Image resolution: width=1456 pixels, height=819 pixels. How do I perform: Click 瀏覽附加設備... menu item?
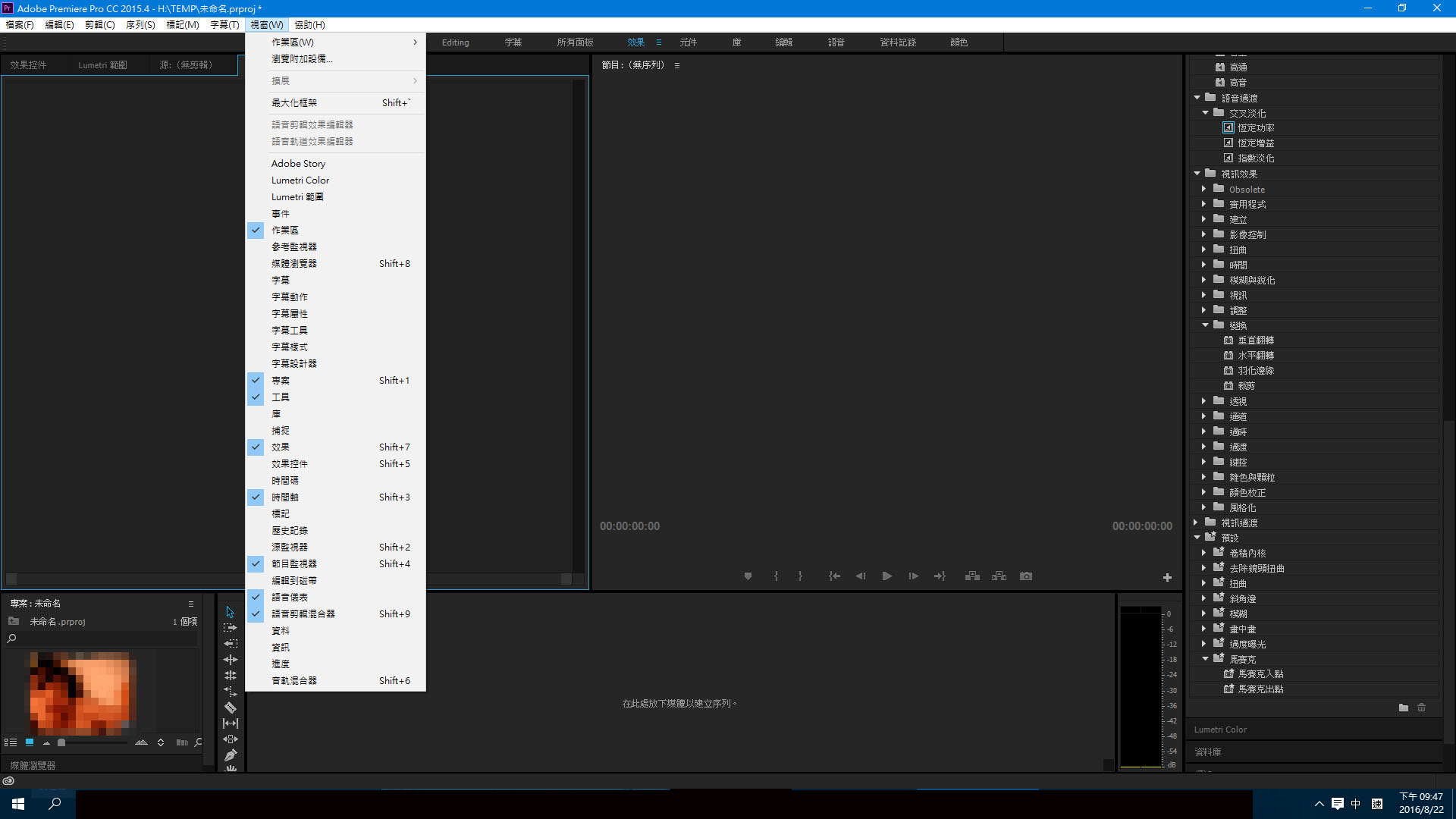(335, 58)
